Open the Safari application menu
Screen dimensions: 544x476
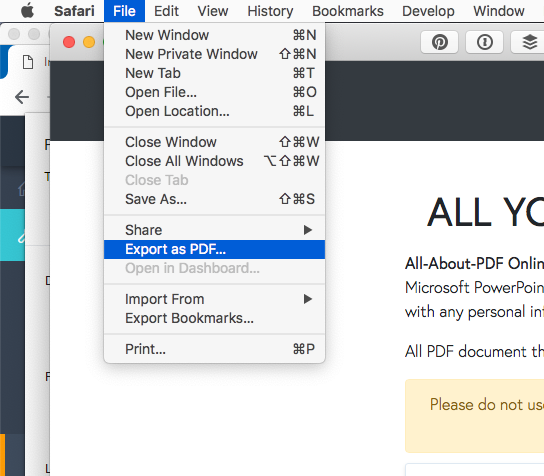74,11
